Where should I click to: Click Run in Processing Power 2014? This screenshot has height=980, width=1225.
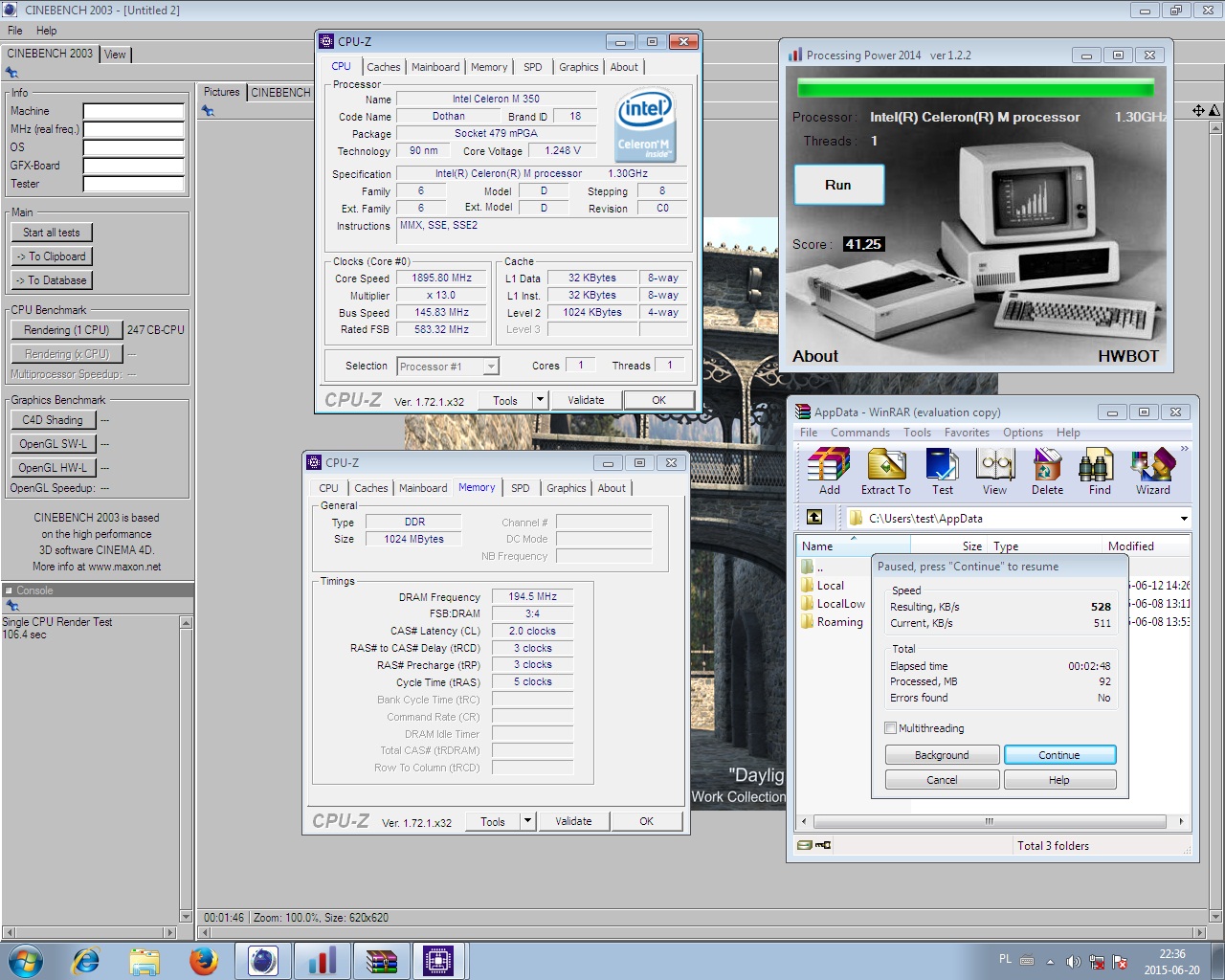pyautogui.click(x=839, y=185)
